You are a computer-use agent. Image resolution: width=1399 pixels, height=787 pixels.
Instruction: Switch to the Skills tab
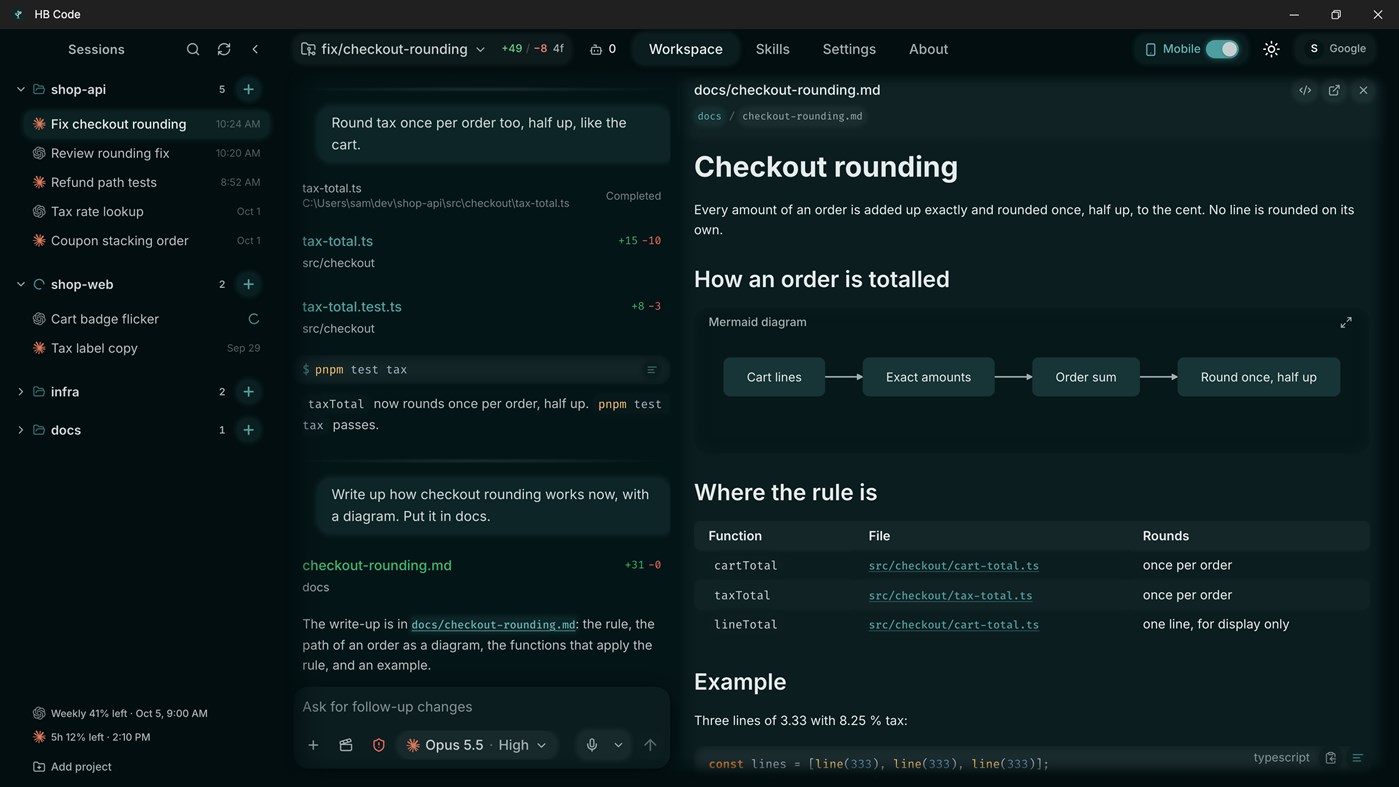coord(772,49)
